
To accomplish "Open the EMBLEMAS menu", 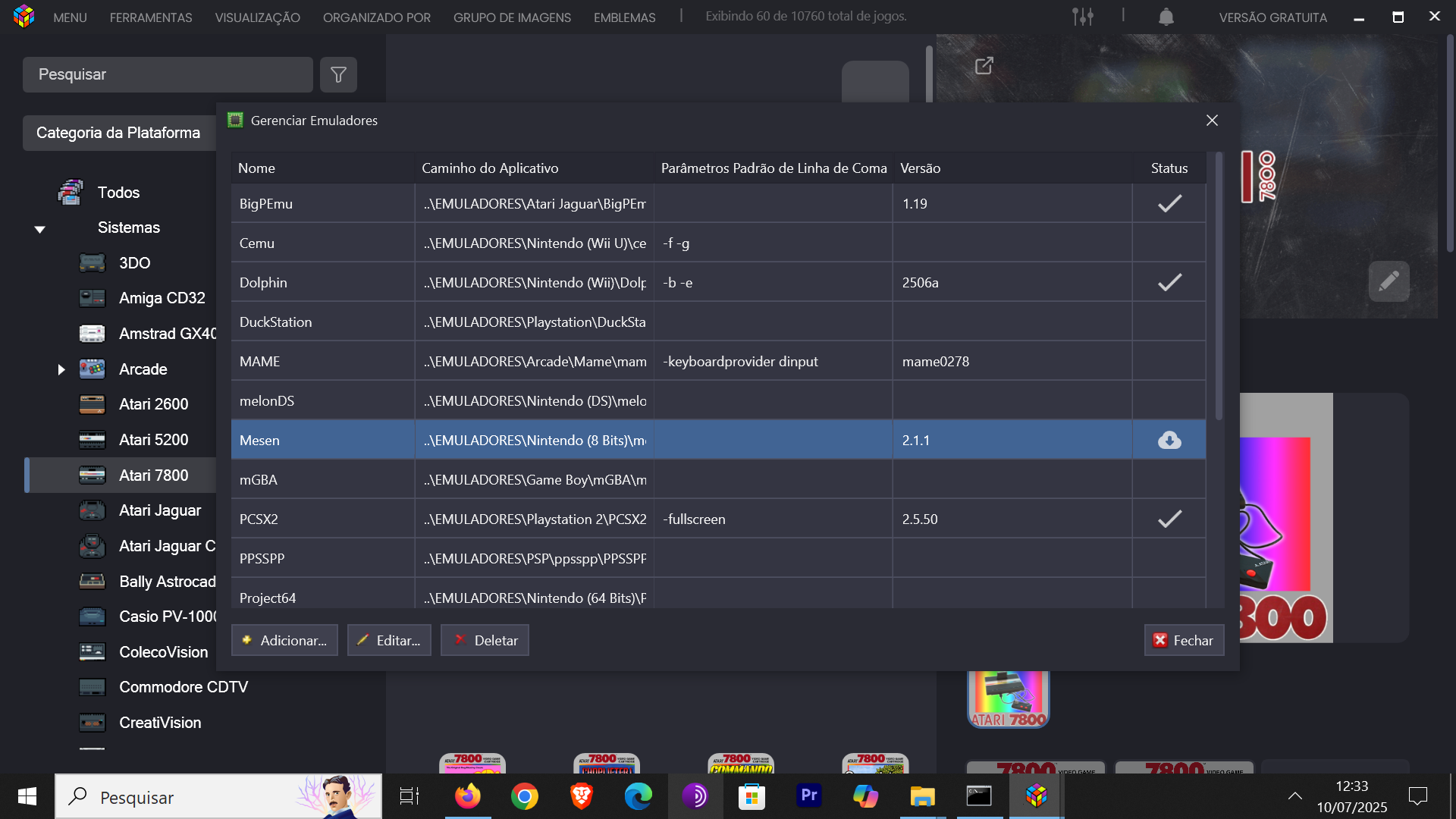I will coord(624,17).
